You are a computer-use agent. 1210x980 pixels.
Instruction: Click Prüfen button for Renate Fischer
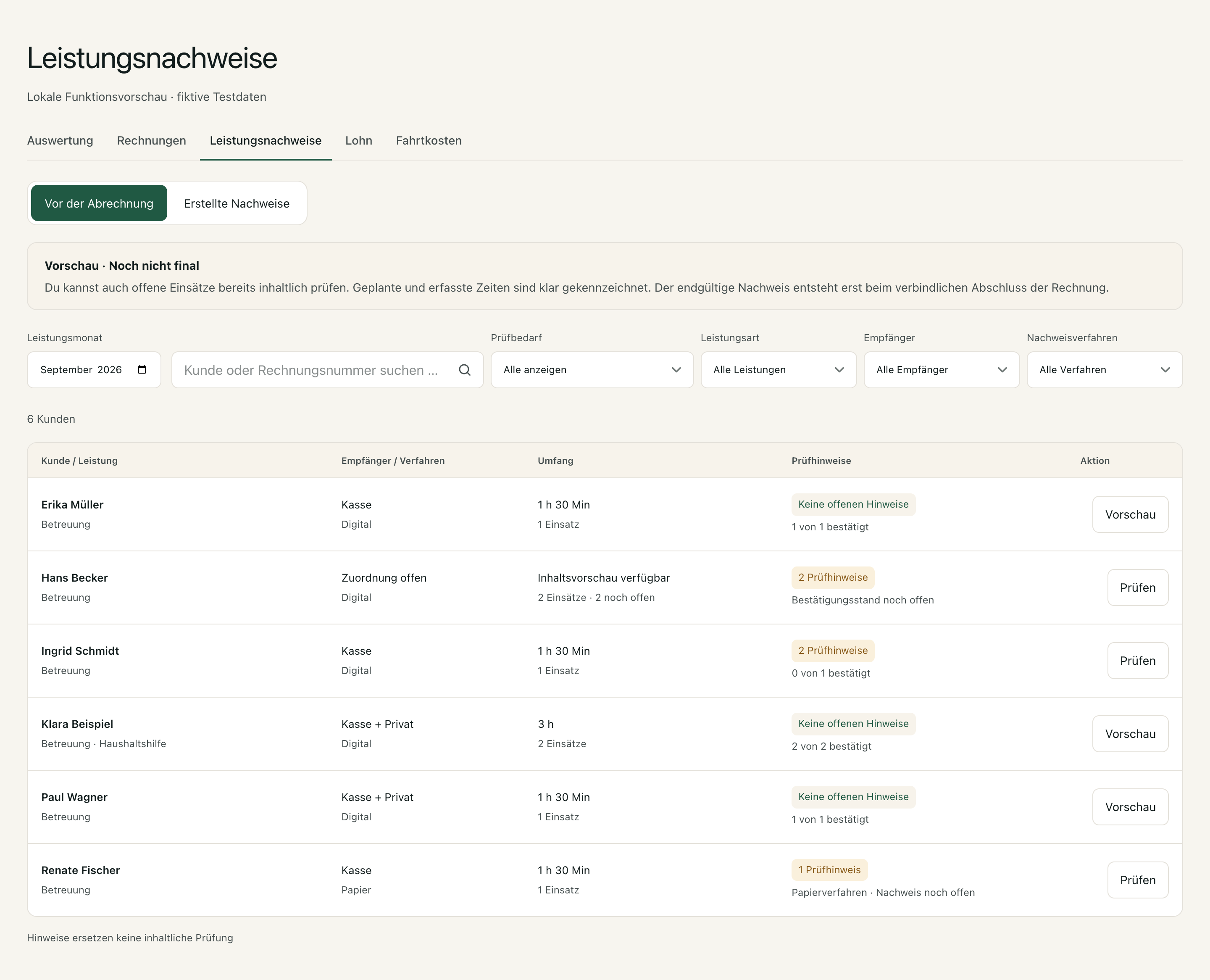1137,880
